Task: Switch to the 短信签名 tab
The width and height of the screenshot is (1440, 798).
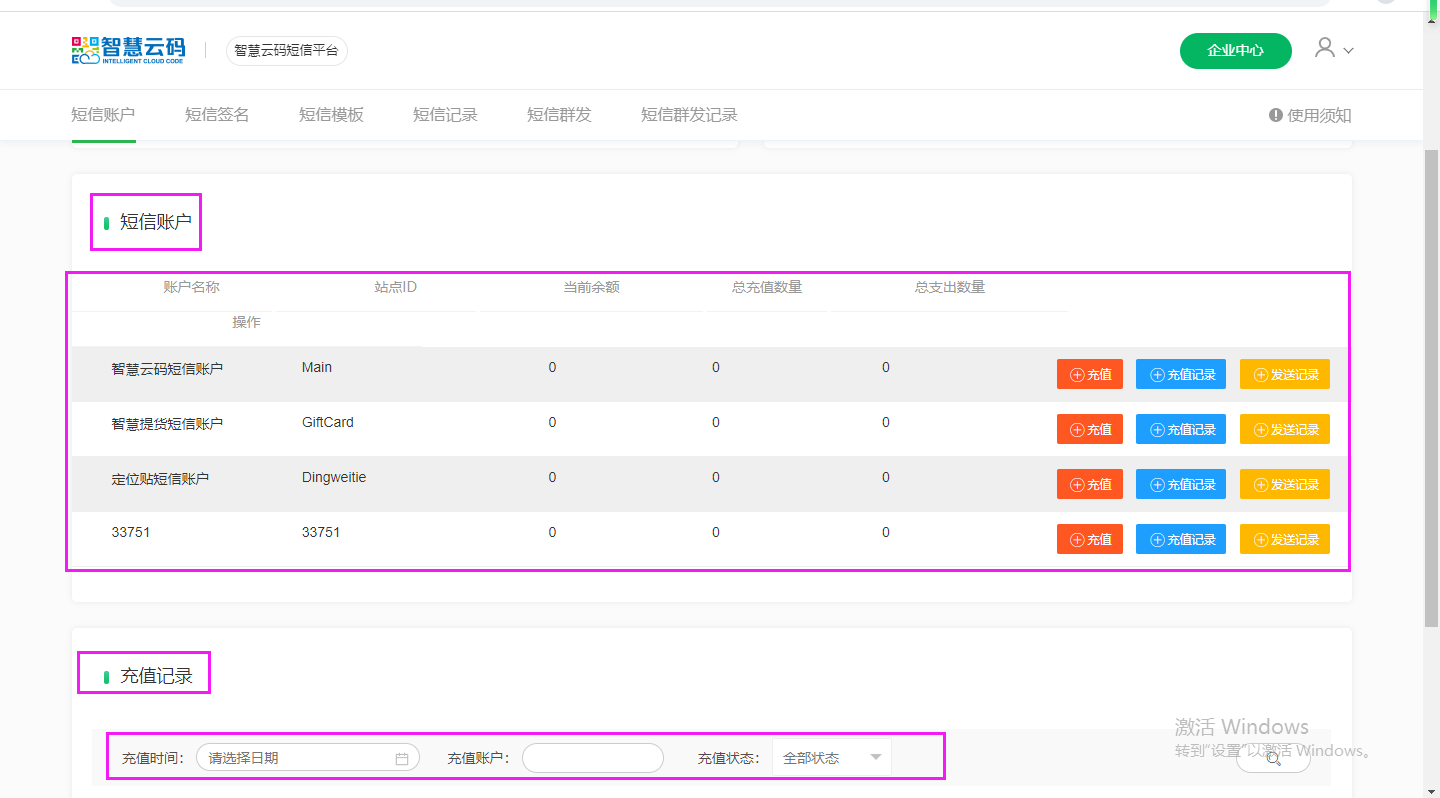Action: 217,115
